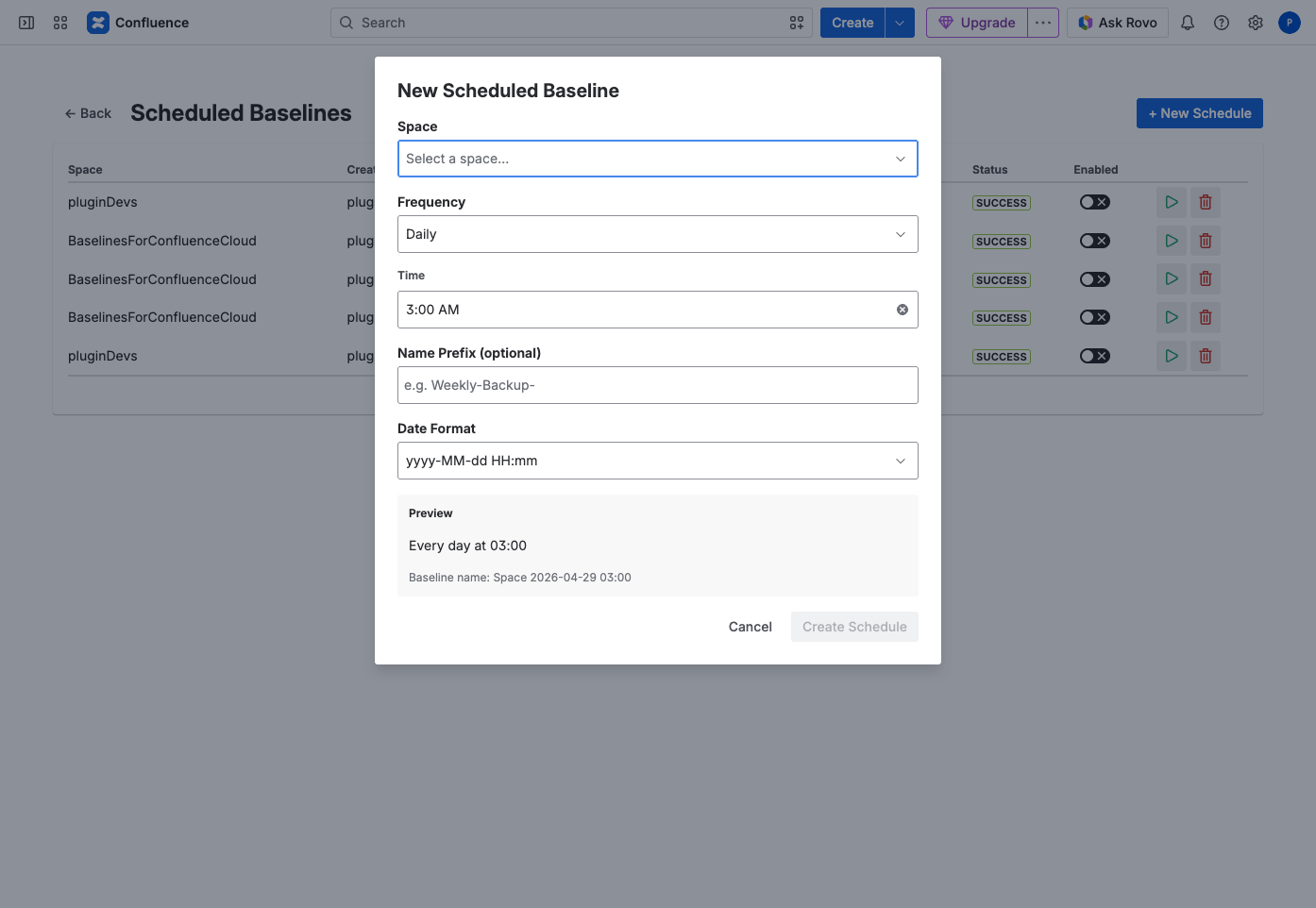Toggle Enabled for third-row BaselinesForConfluenceCloud
The width and height of the screenshot is (1316, 908).
[1095, 279]
